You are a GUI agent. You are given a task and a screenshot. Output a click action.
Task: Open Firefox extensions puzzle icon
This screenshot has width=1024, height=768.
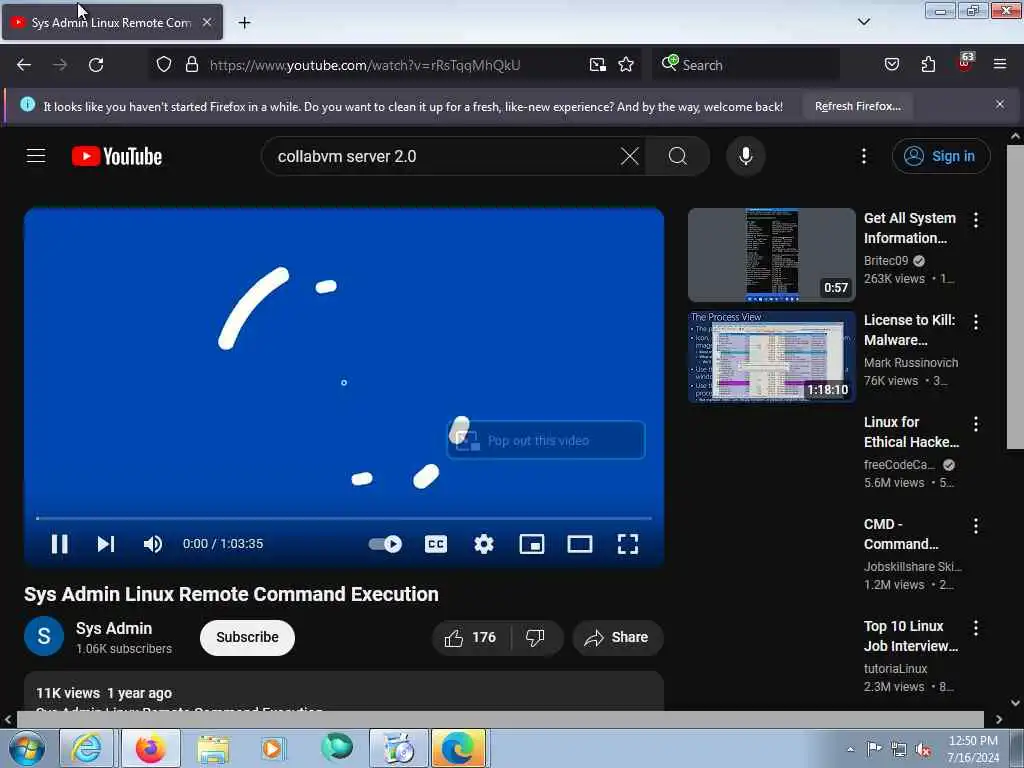tap(928, 65)
